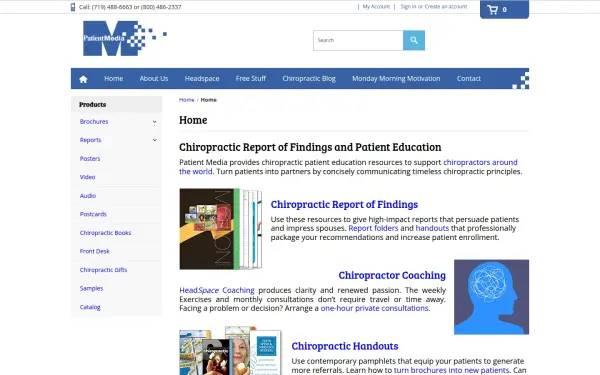Open the Home navigation menu item
This screenshot has width=600, height=375.
coord(114,78)
